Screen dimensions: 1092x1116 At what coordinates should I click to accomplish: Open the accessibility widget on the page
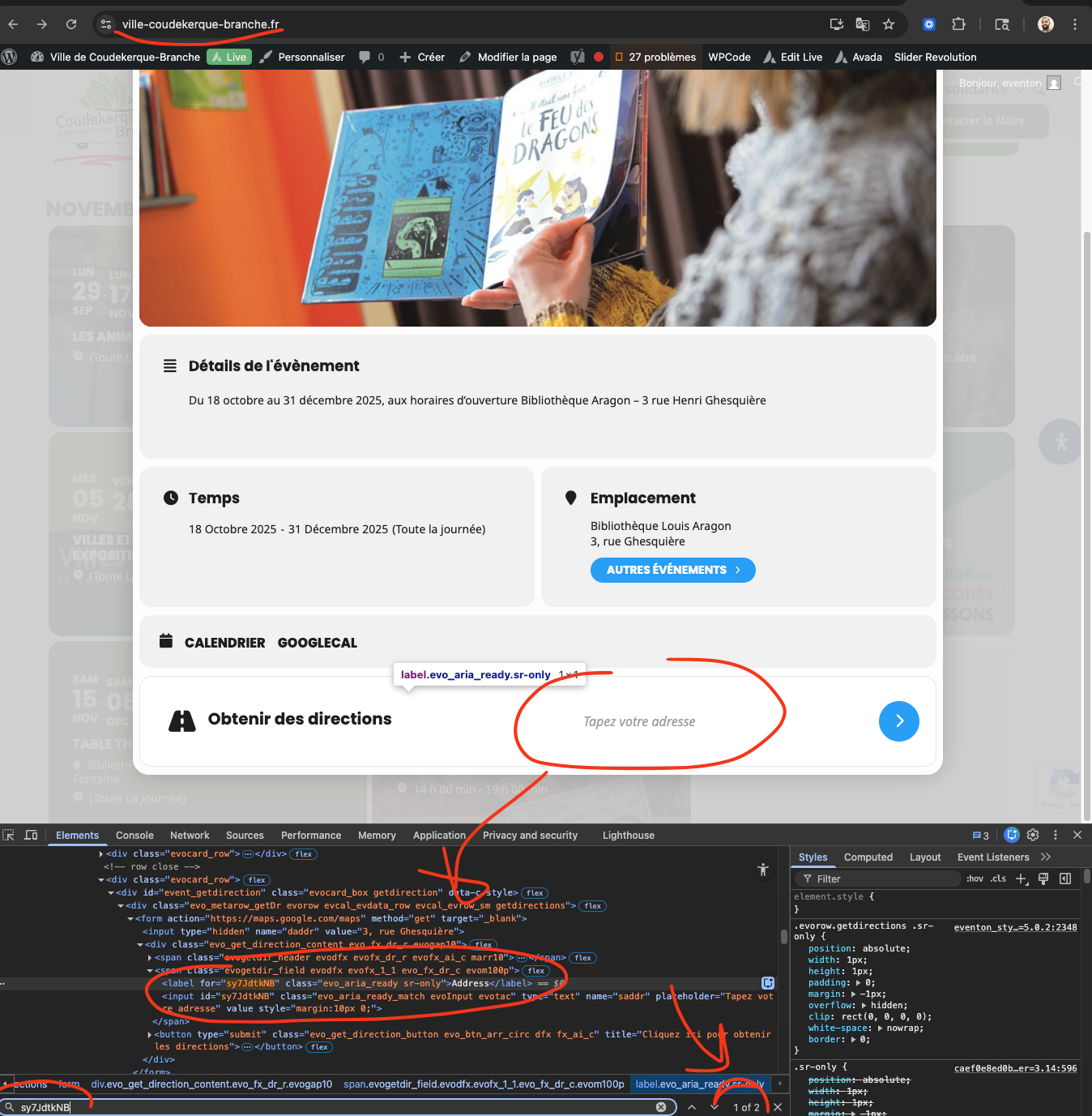click(x=1060, y=442)
